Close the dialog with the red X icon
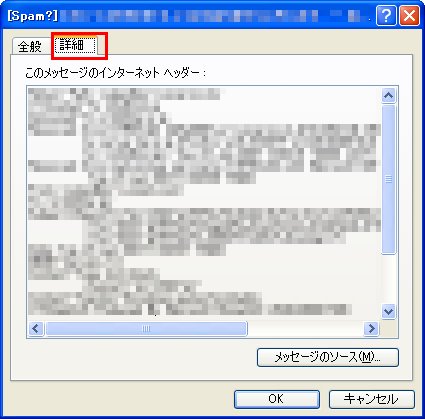Viewport: 425px width, 419px height. click(x=409, y=16)
